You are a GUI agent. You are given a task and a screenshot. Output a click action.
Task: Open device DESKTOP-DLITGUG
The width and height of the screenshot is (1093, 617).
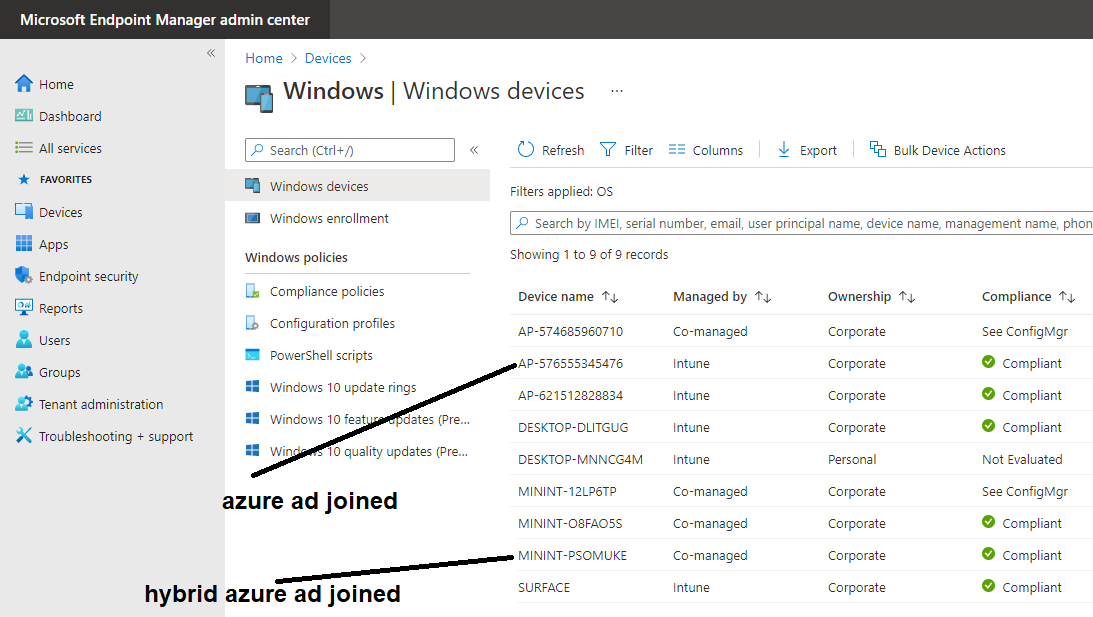click(x=573, y=427)
